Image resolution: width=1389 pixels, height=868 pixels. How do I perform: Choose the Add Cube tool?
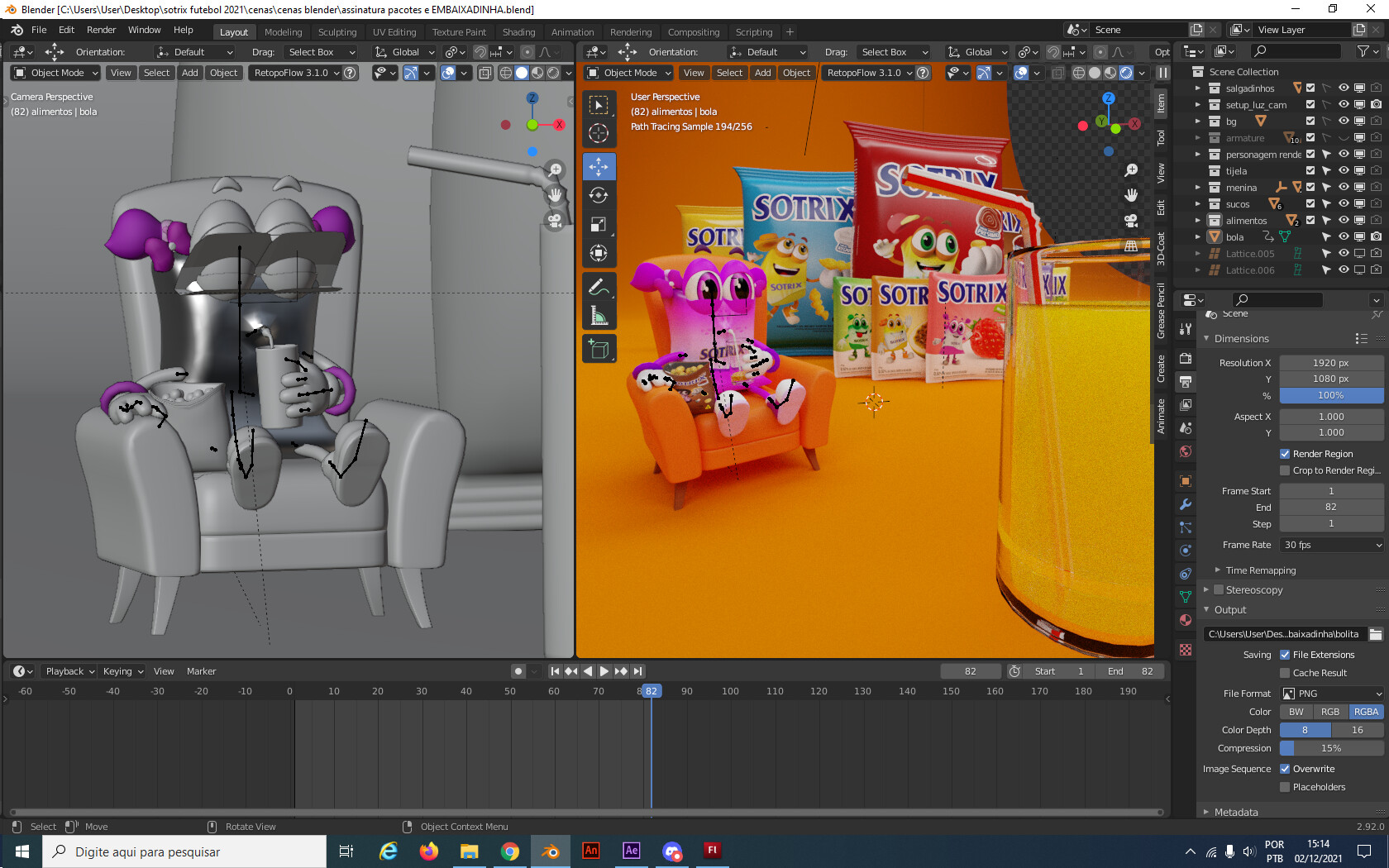pos(599,349)
